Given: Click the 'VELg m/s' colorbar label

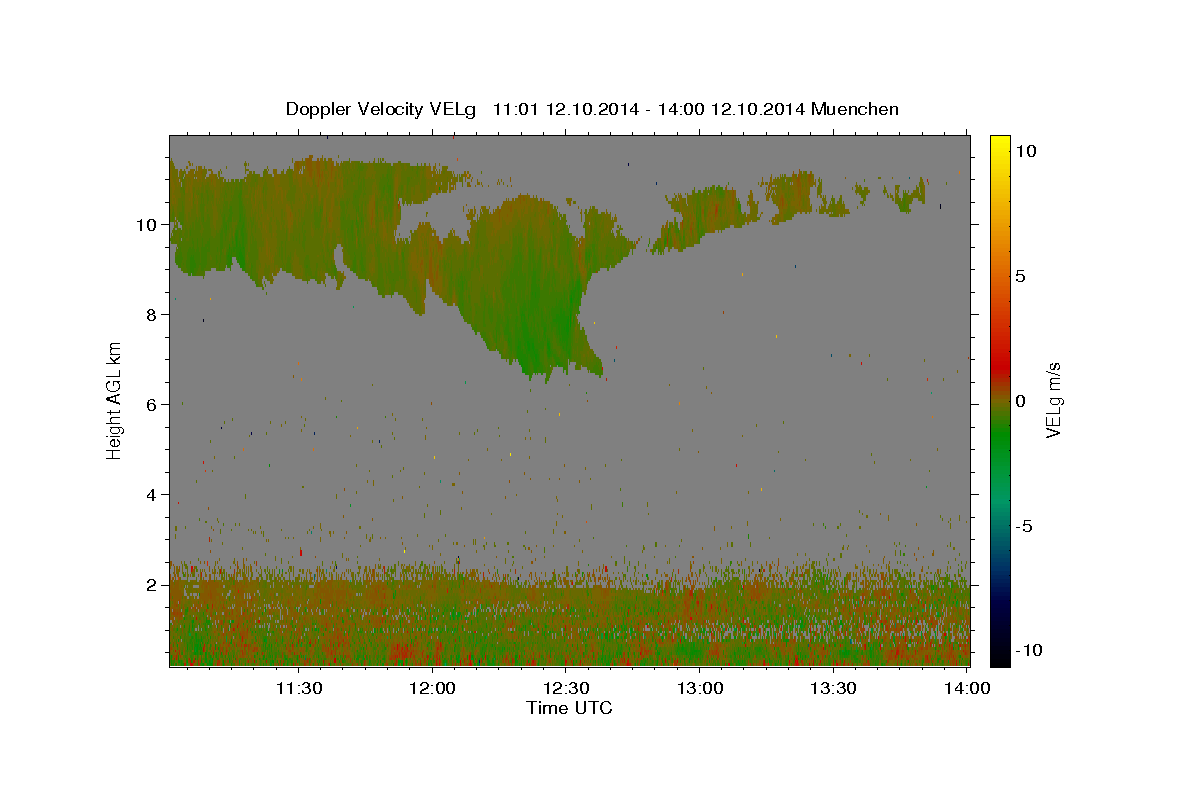Looking at the screenshot, I should [x=1053, y=401].
